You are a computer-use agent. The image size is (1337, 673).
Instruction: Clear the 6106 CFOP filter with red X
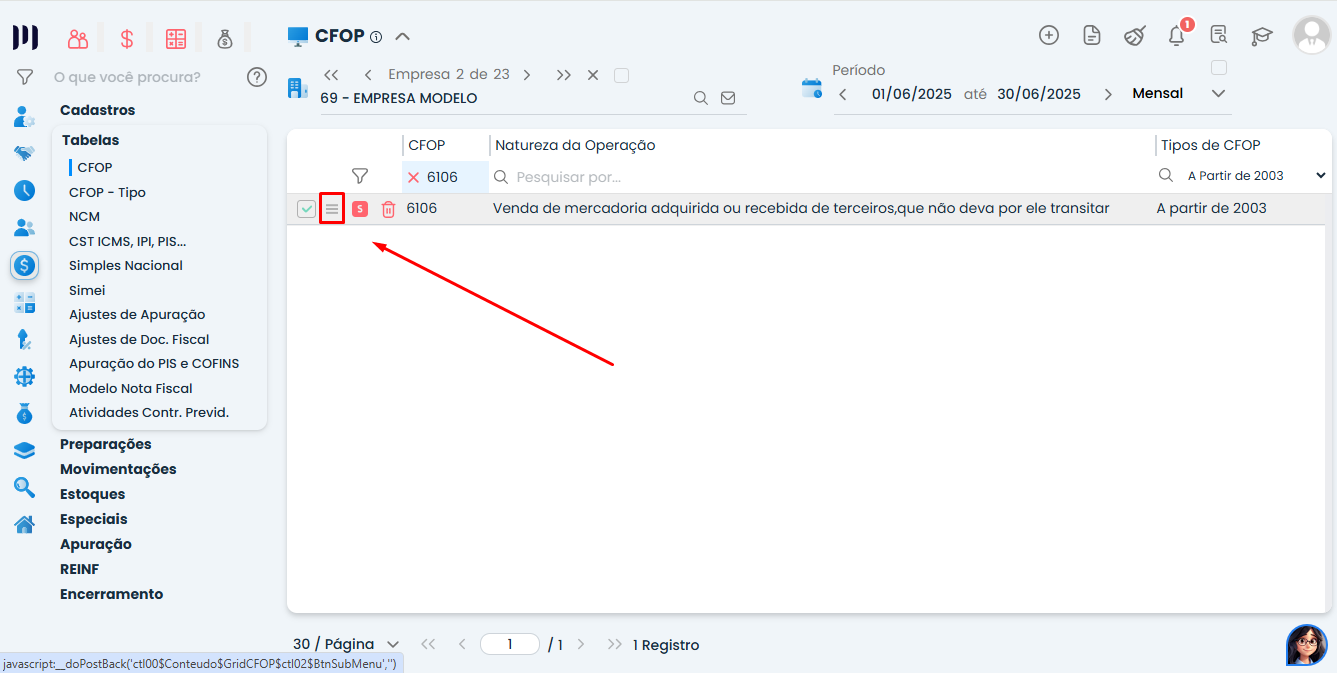[413, 177]
